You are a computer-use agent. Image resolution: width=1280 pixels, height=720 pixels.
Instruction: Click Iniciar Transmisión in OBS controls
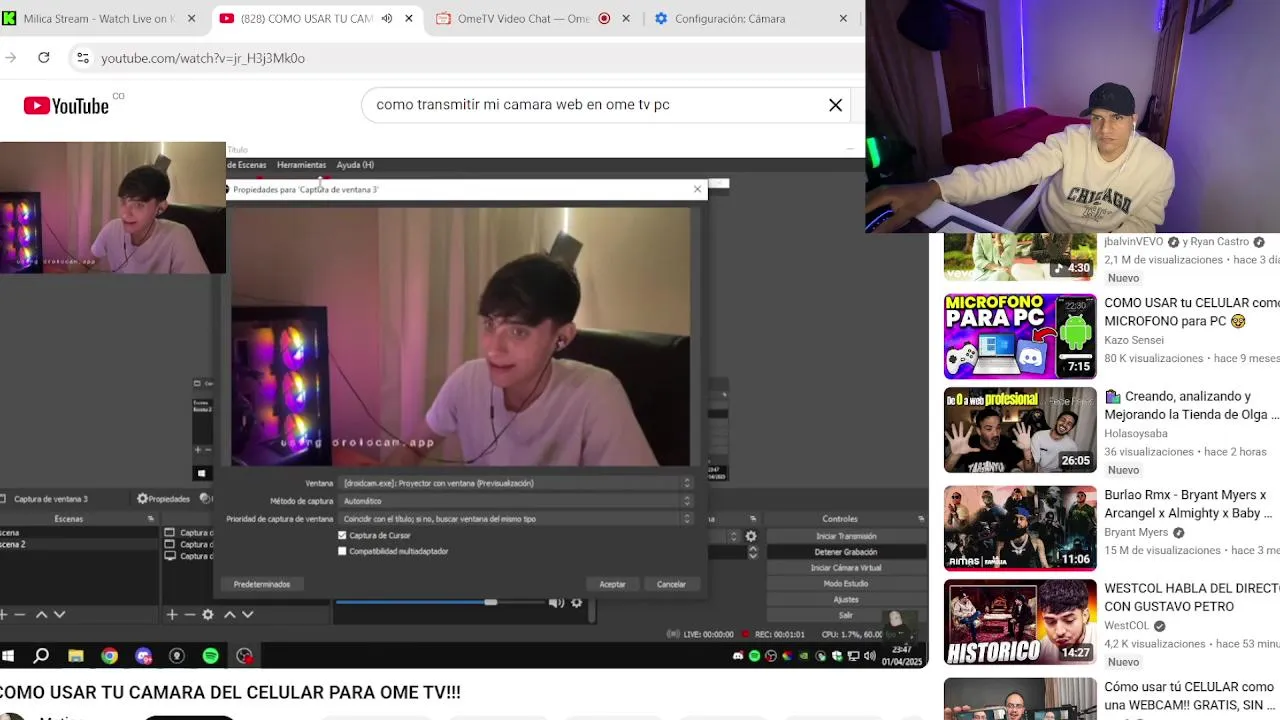(x=846, y=536)
